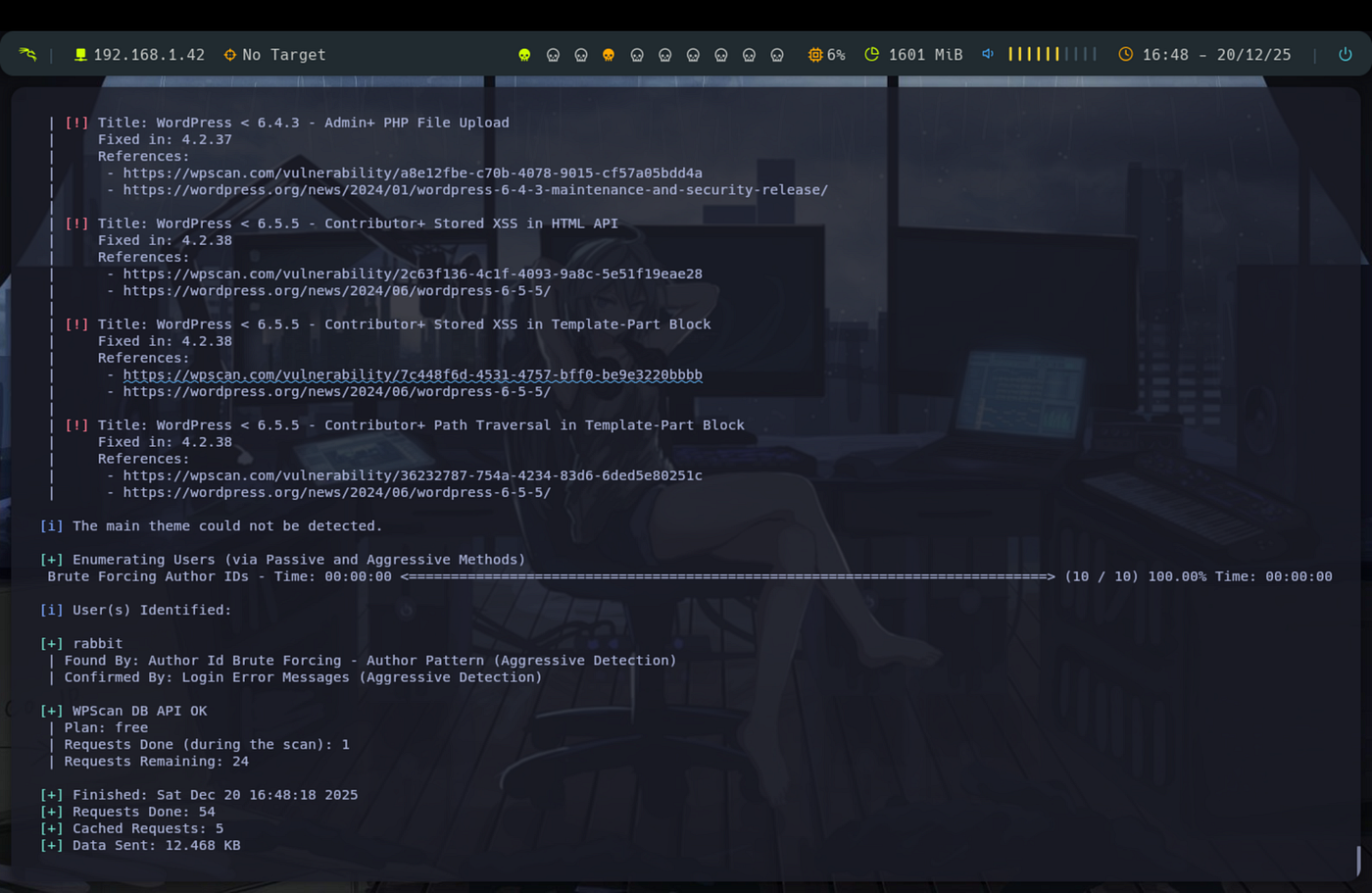
Task: Open the Kali dragon launcher icon
Action: (27, 55)
